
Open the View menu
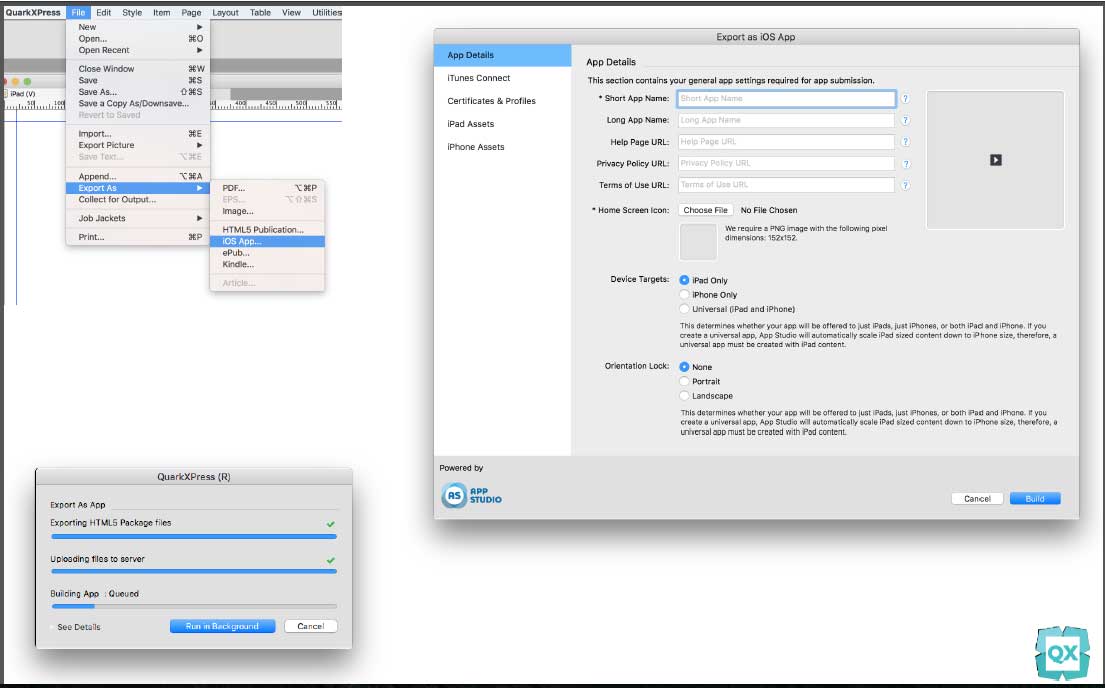291,12
